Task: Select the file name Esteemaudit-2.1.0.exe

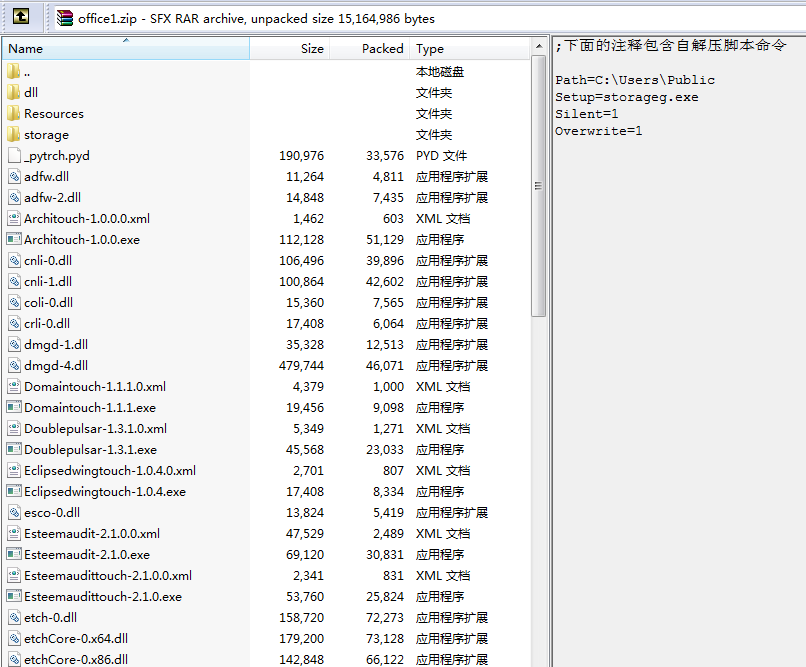Action: 87,554
